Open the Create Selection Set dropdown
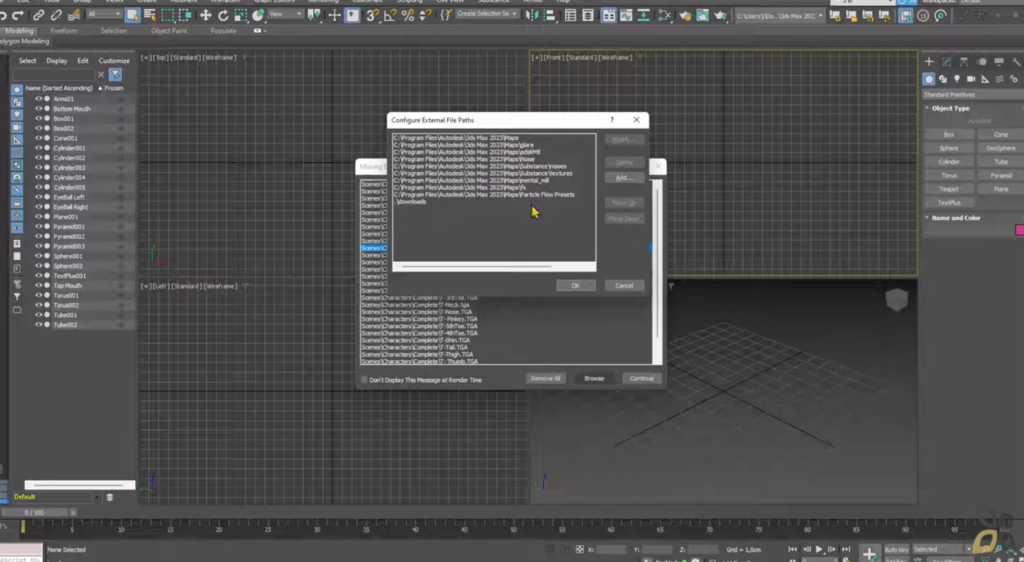The width and height of the screenshot is (1024, 562). click(487, 14)
